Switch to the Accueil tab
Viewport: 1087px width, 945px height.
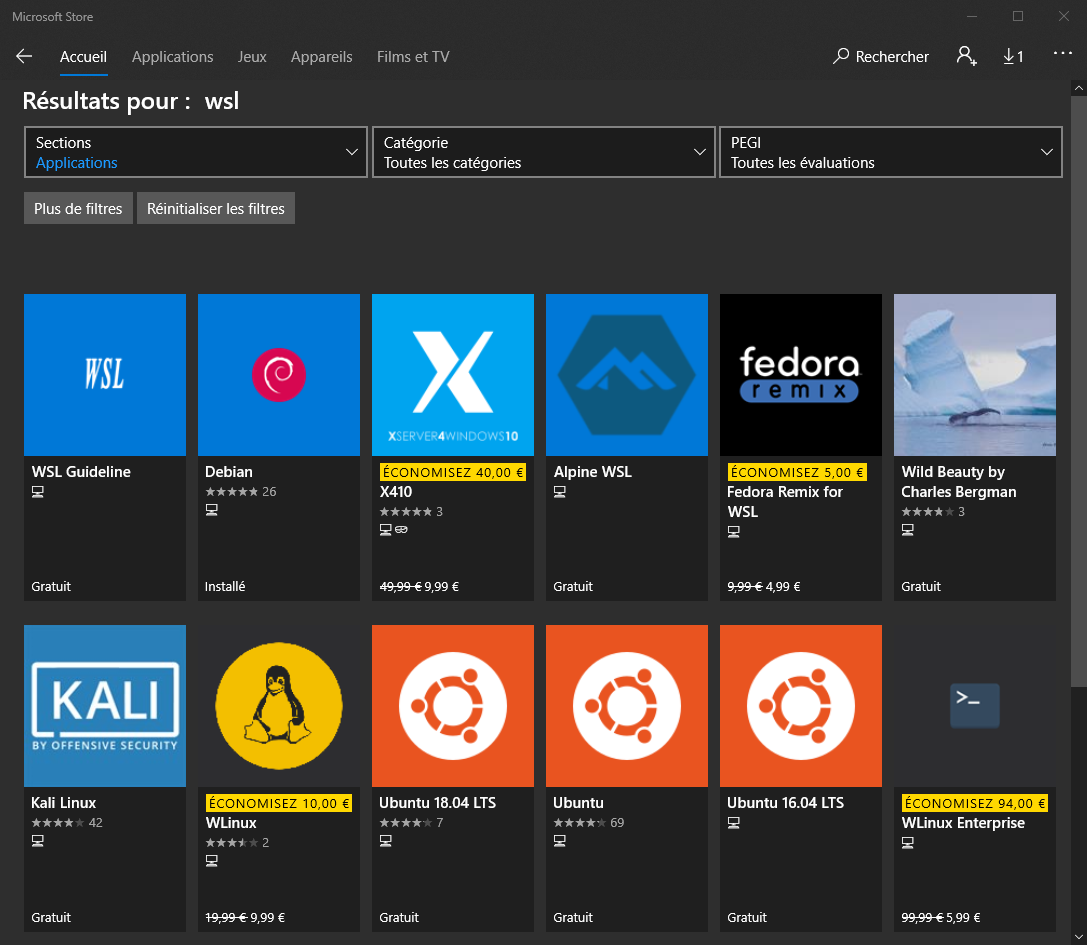[83, 57]
